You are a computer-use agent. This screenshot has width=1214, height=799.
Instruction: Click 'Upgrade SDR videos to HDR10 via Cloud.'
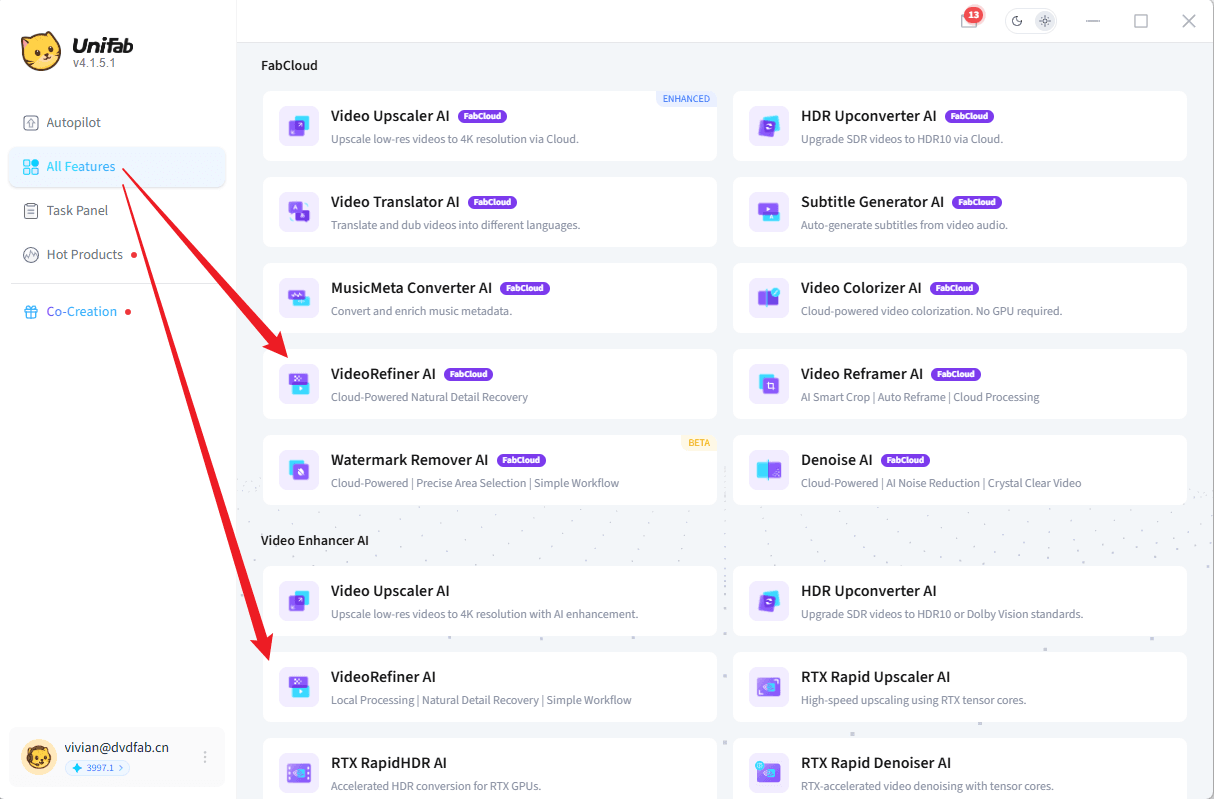tap(902, 139)
